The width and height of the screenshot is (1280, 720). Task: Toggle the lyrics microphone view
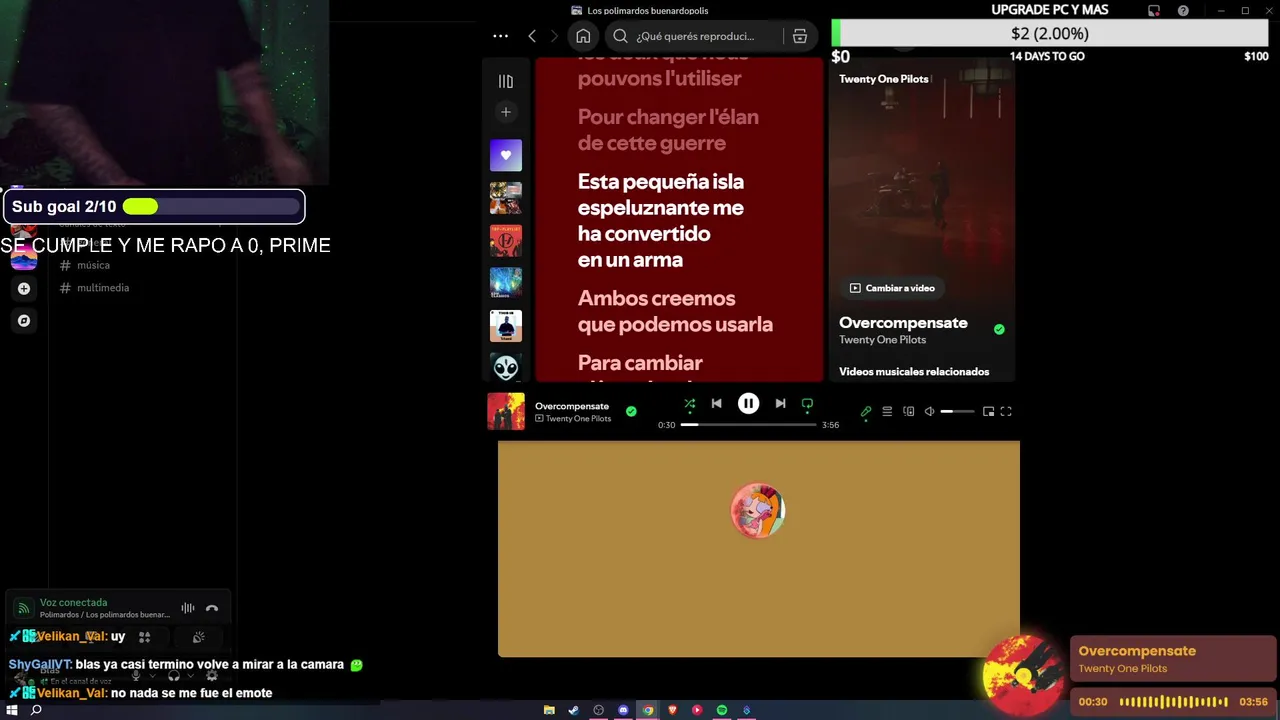(866, 411)
